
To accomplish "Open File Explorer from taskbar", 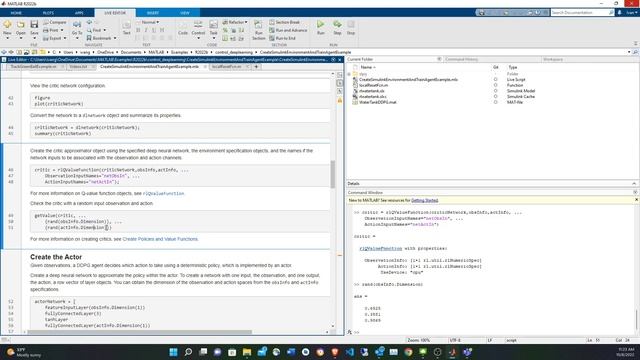I will (x=247, y=352).
